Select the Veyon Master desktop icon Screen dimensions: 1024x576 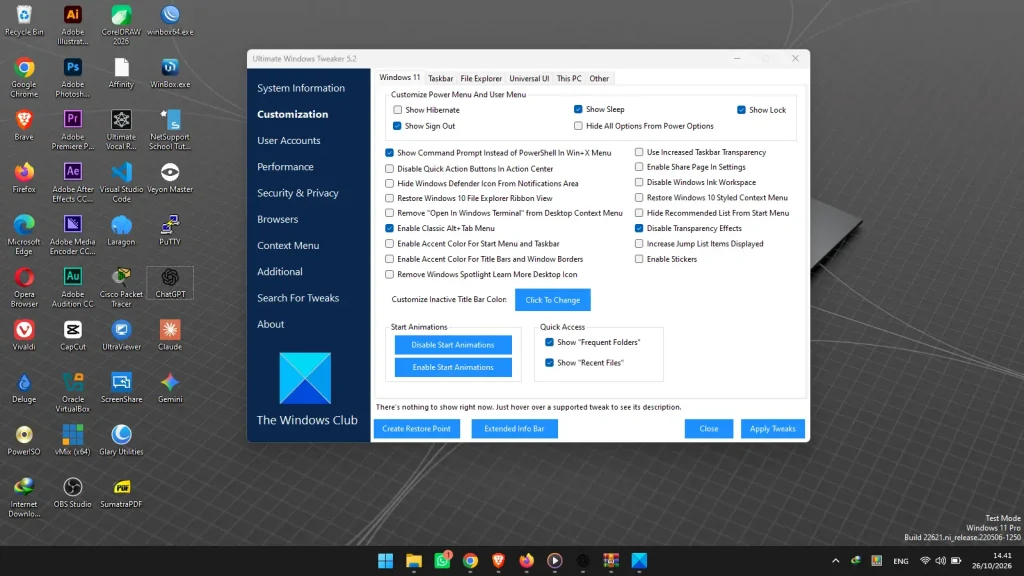coord(170,178)
